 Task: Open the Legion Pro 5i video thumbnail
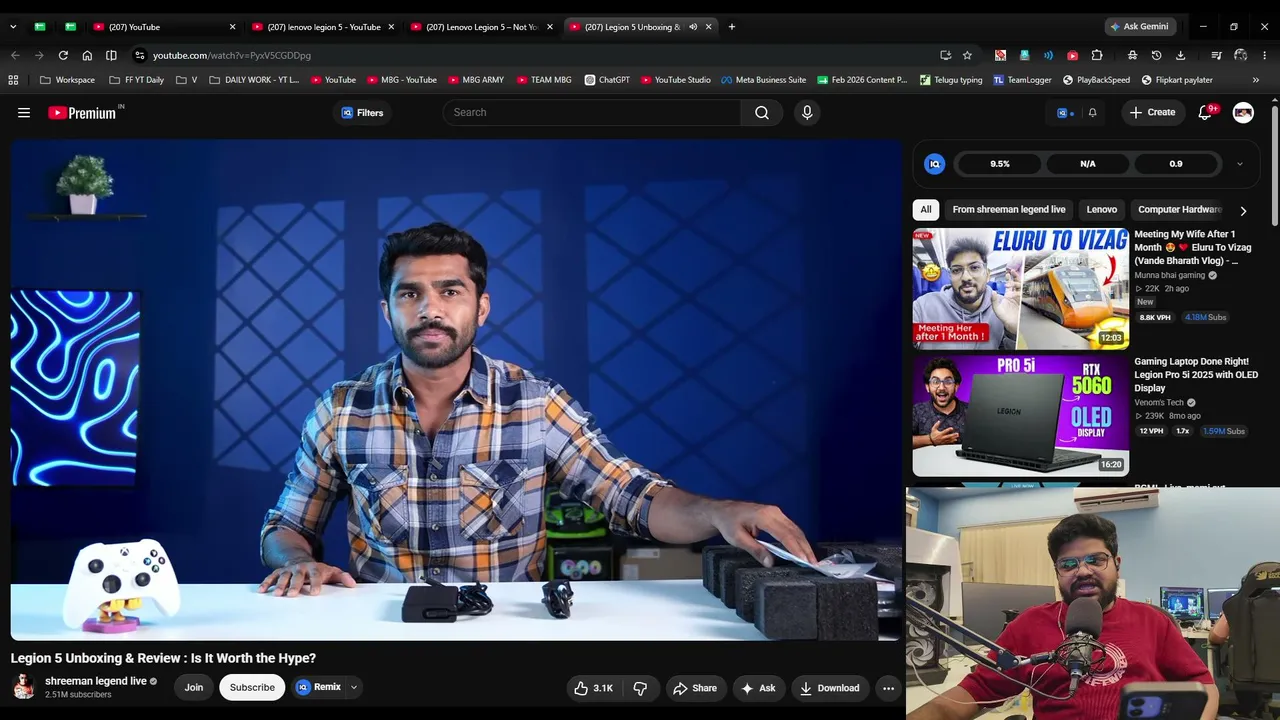(1020, 416)
